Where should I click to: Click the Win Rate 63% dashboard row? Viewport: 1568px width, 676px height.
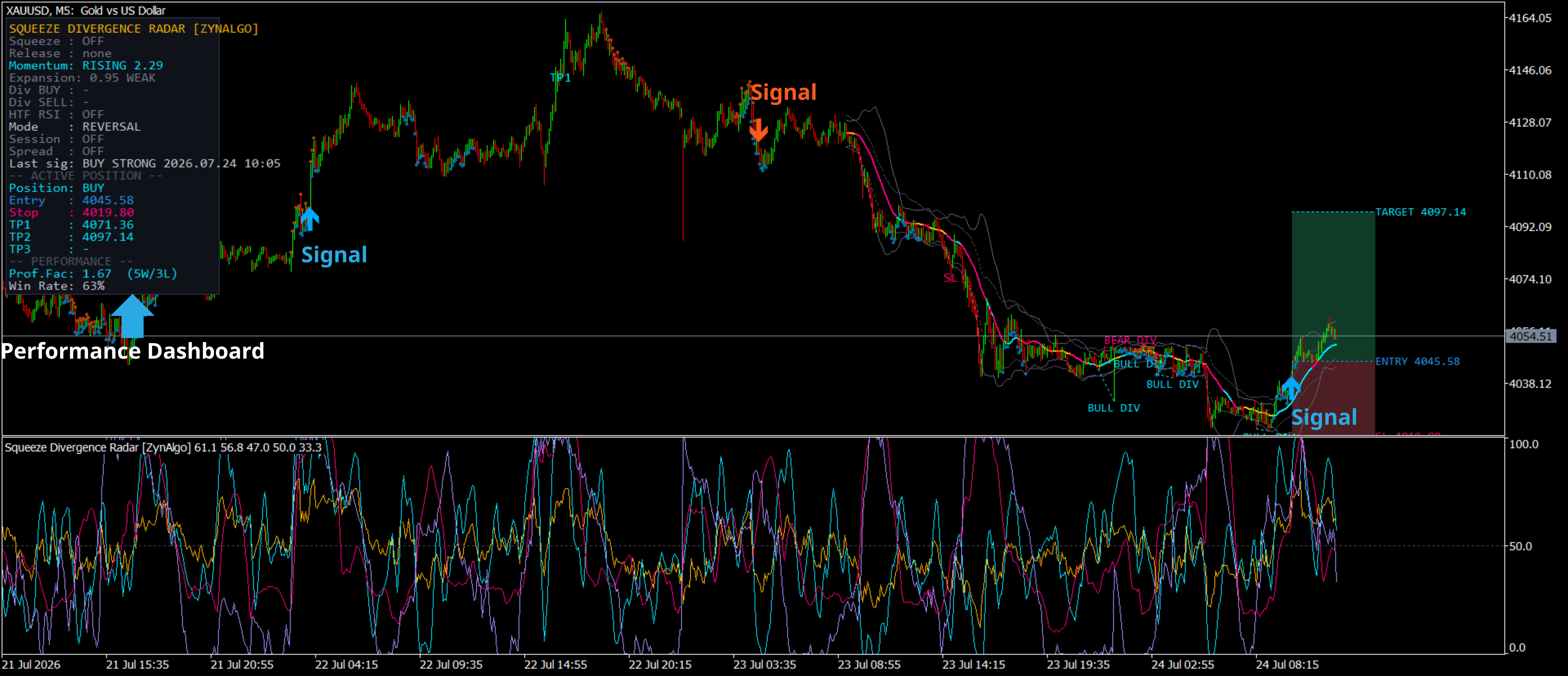57,286
